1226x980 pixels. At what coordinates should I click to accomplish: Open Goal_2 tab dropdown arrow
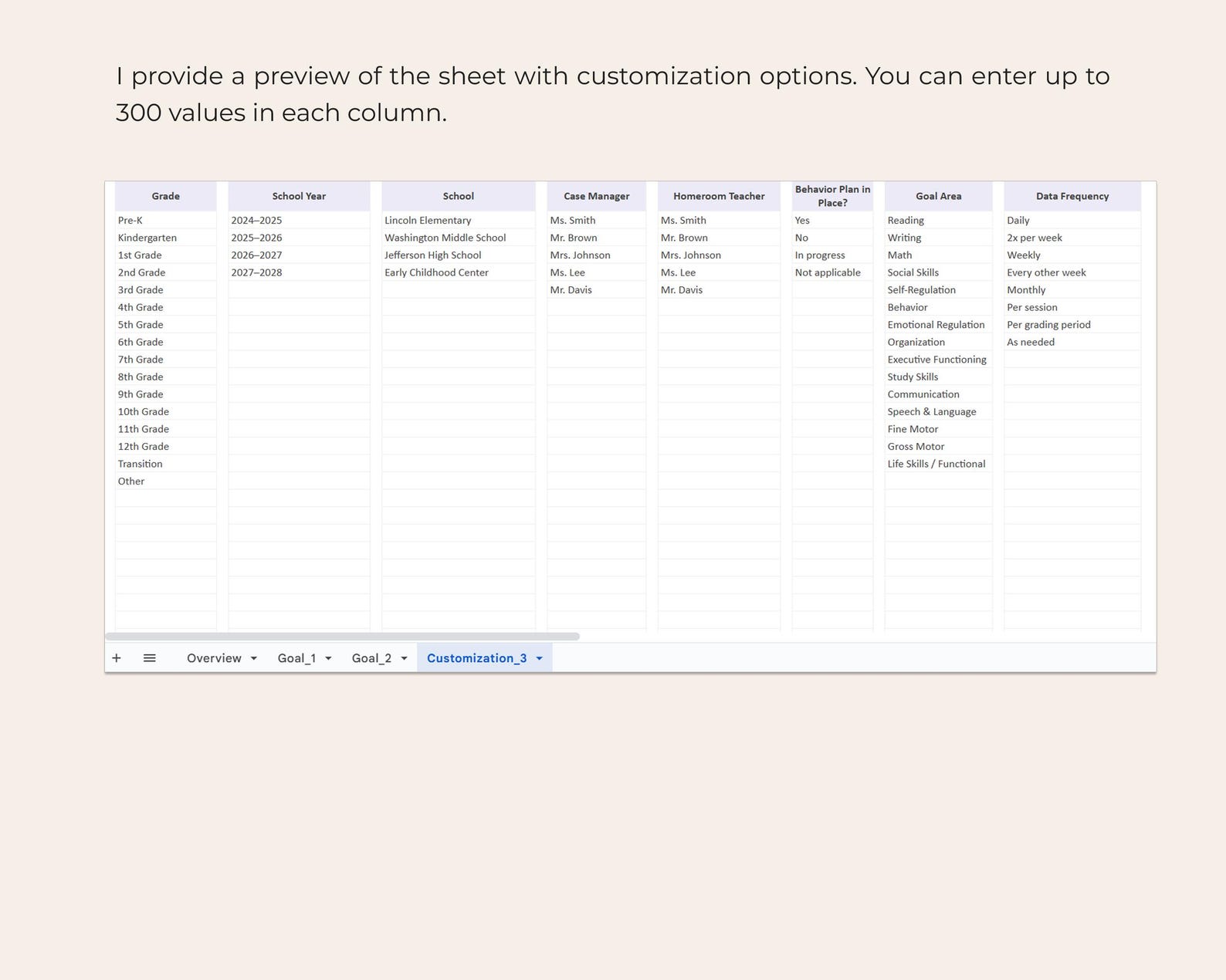tap(404, 658)
